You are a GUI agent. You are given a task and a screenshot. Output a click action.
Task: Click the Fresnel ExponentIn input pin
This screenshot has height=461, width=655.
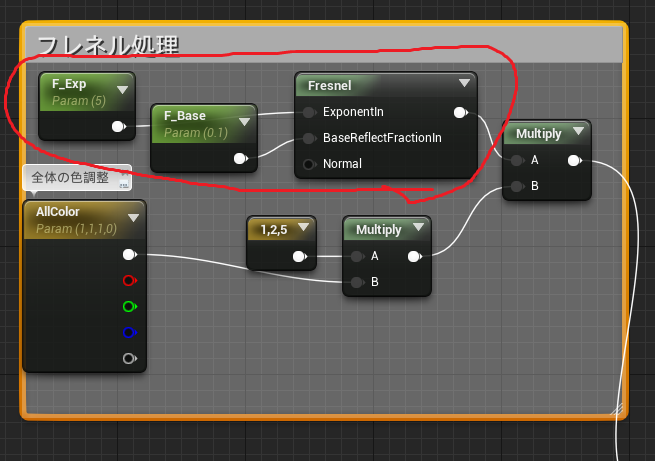pyautogui.click(x=310, y=112)
